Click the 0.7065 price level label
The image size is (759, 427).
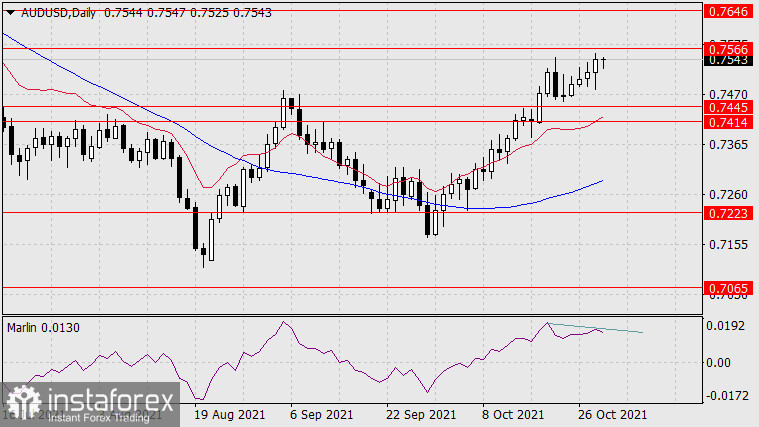coord(729,288)
